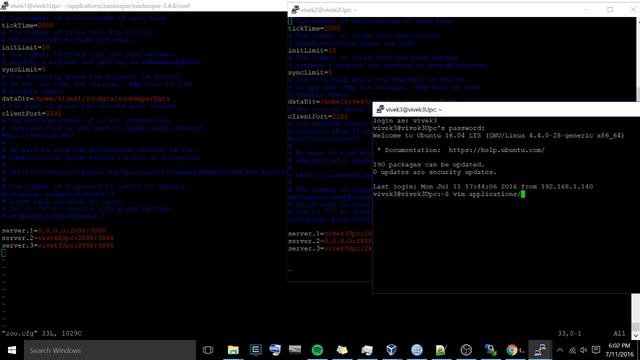Click the 'server.3=' line in vivek1 window
The image size is (640, 360).
[x=58, y=245]
